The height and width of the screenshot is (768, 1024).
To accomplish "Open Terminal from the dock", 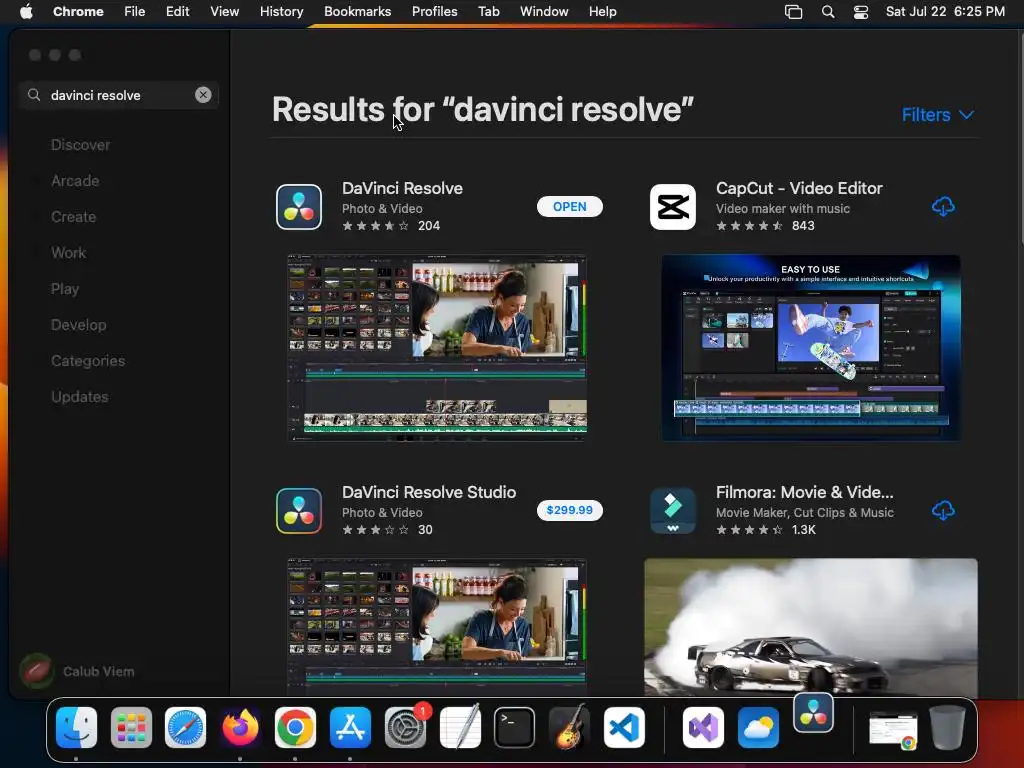I will 515,728.
